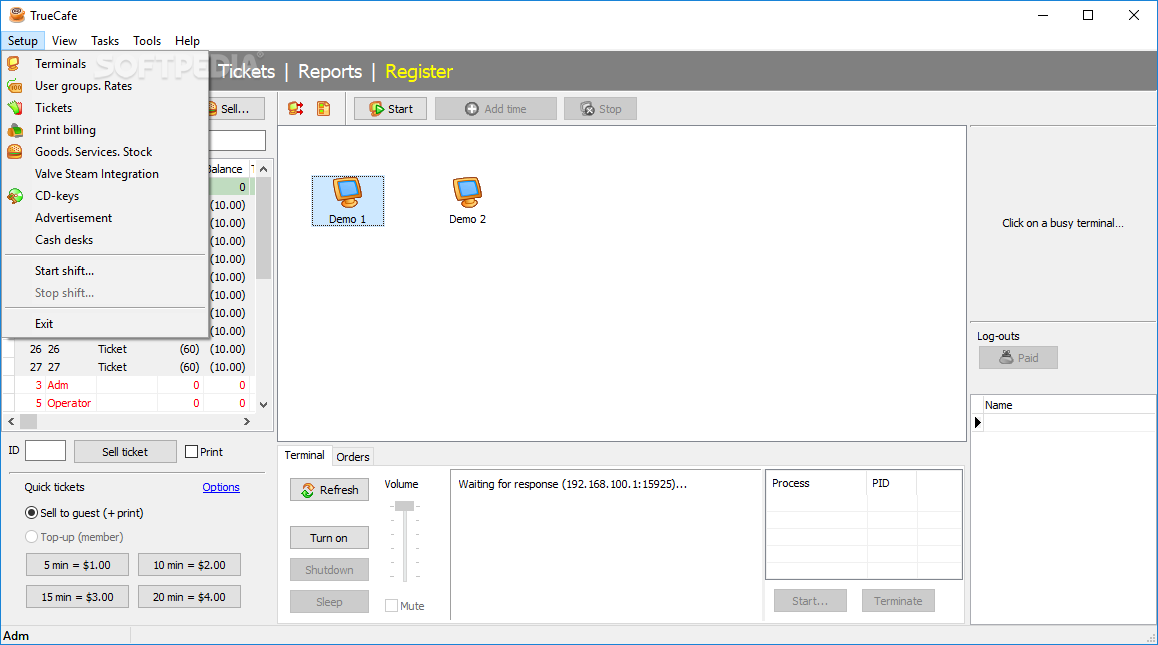Click the search field above Balance column
Screen dimensions: 1158x645
(237, 140)
